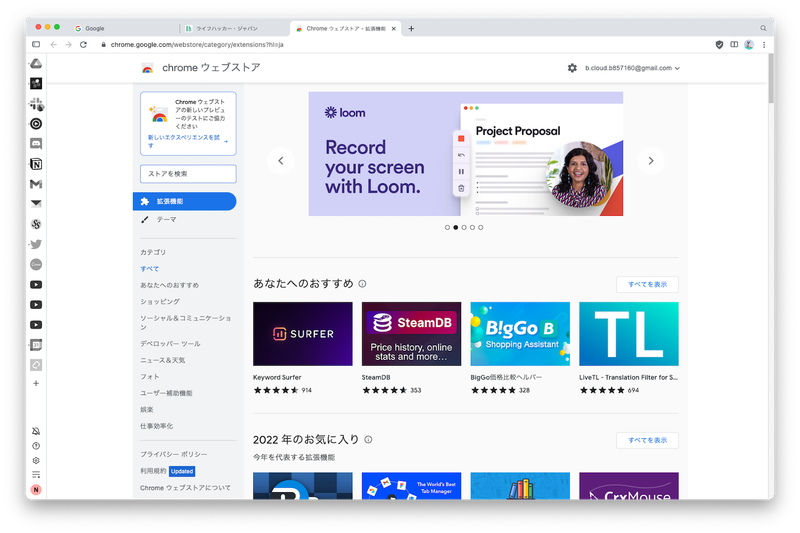This screenshot has width=800, height=533.
Task: Open LiveTL extension card
Action: click(629, 348)
